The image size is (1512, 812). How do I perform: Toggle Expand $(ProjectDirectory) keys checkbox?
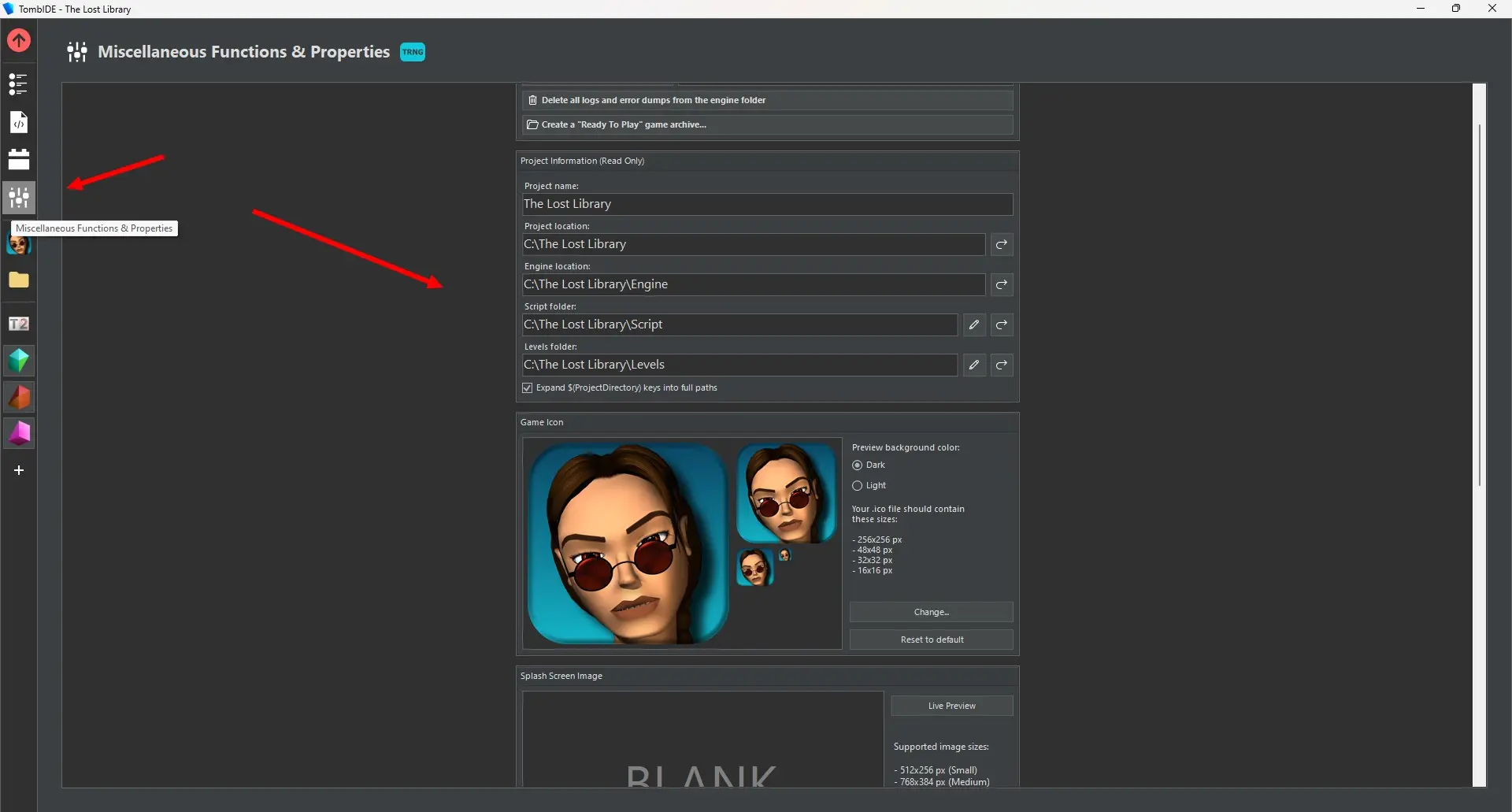[x=528, y=387]
